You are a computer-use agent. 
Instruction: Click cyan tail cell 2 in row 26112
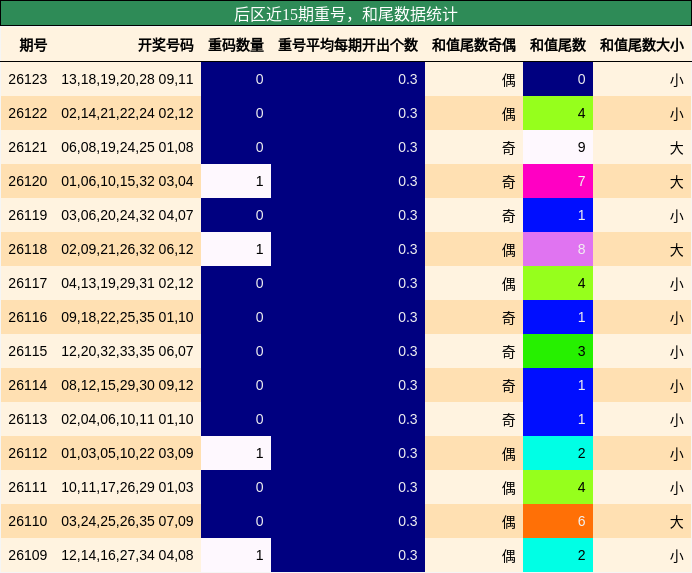point(558,453)
